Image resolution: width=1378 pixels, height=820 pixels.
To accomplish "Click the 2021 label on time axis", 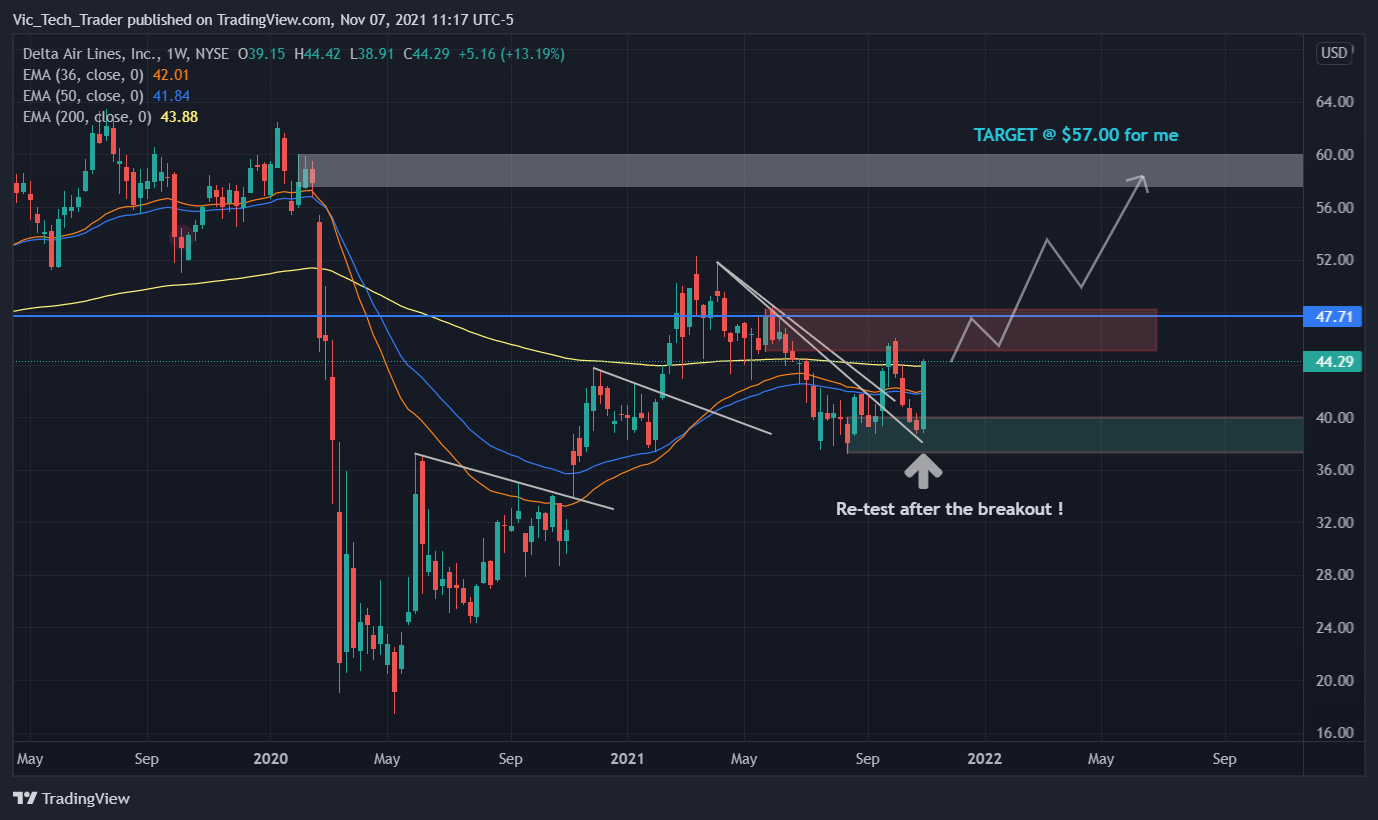I will pyautogui.click(x=628, y=759).
